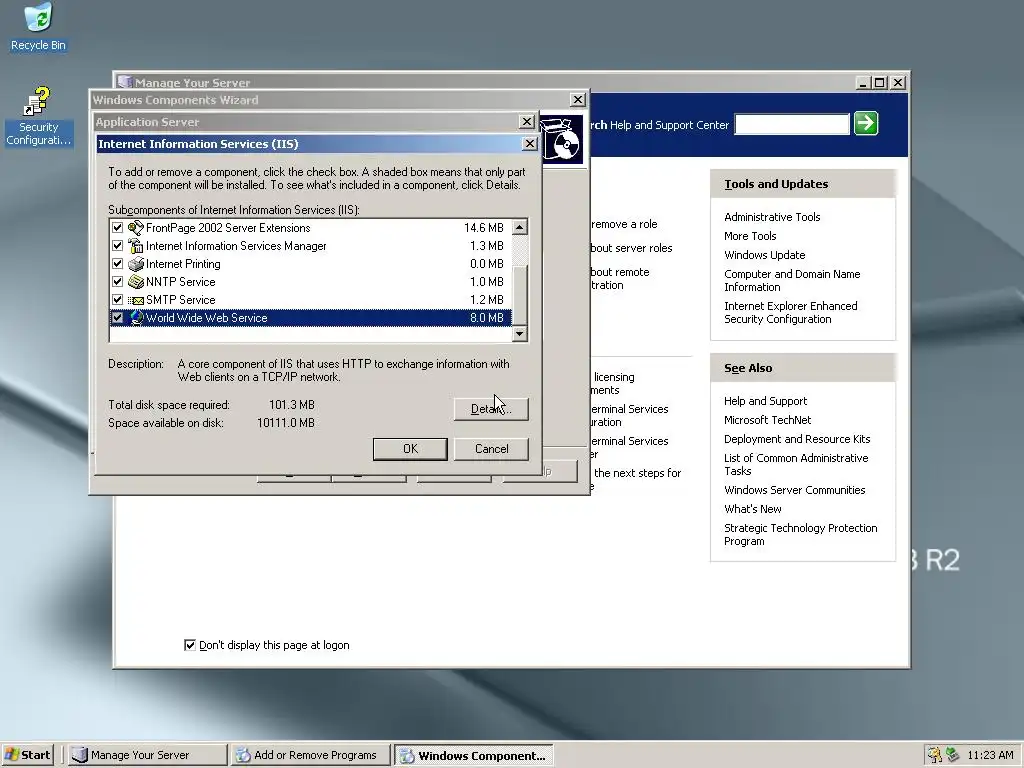This screenshot has width=1024, height=768.
Task: Click the Internet Printing printer icon
Action: click(x=136, y=264)
